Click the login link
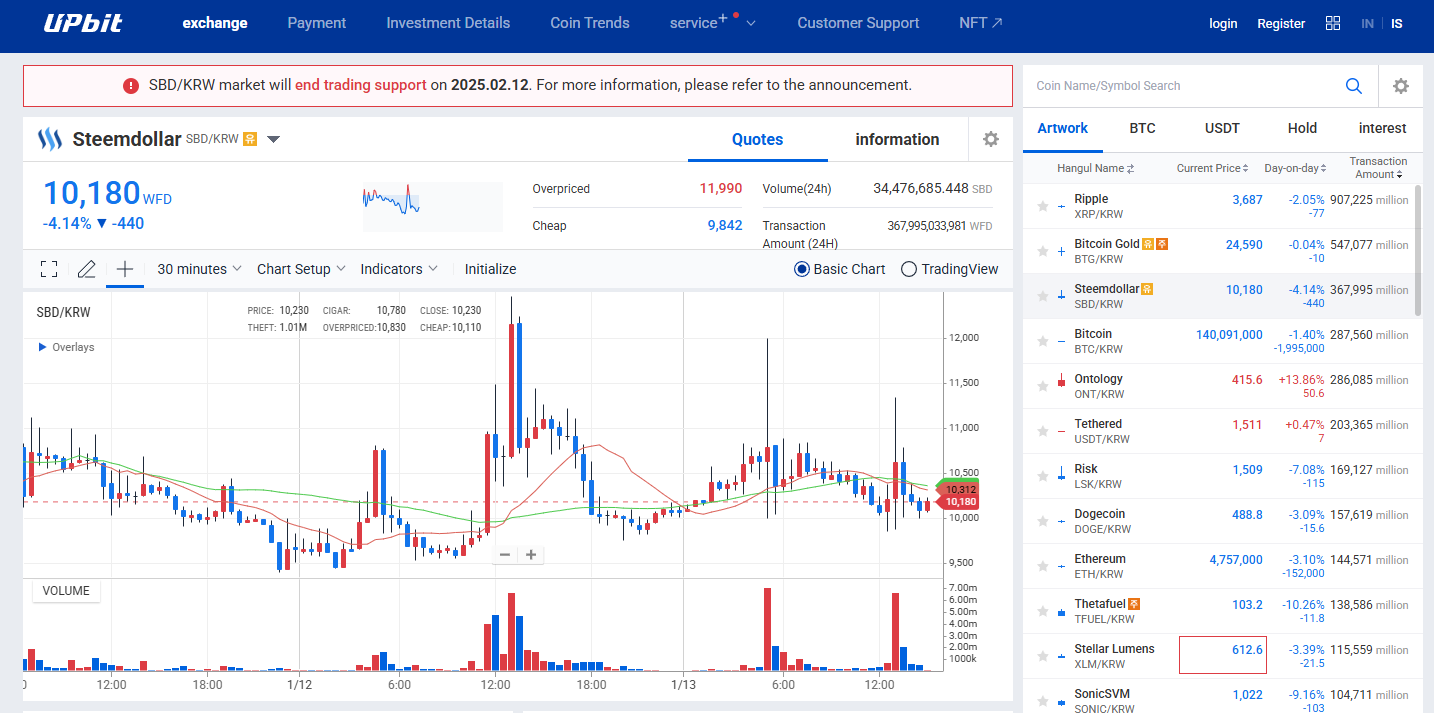 pyautogui.click(x=1223, y=23)
